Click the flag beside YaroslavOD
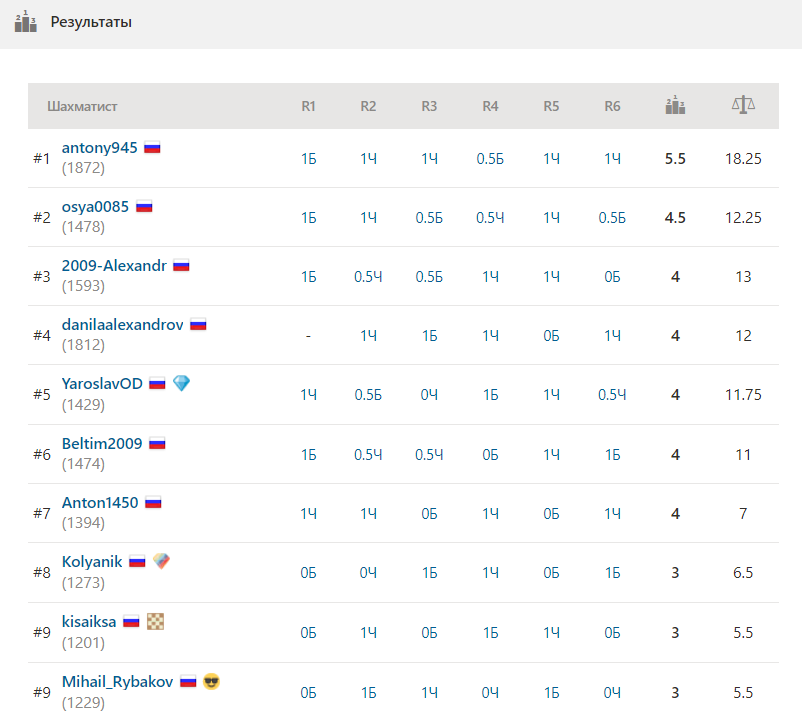This screenshot has width=802, height=718. [x=157, y=384]
